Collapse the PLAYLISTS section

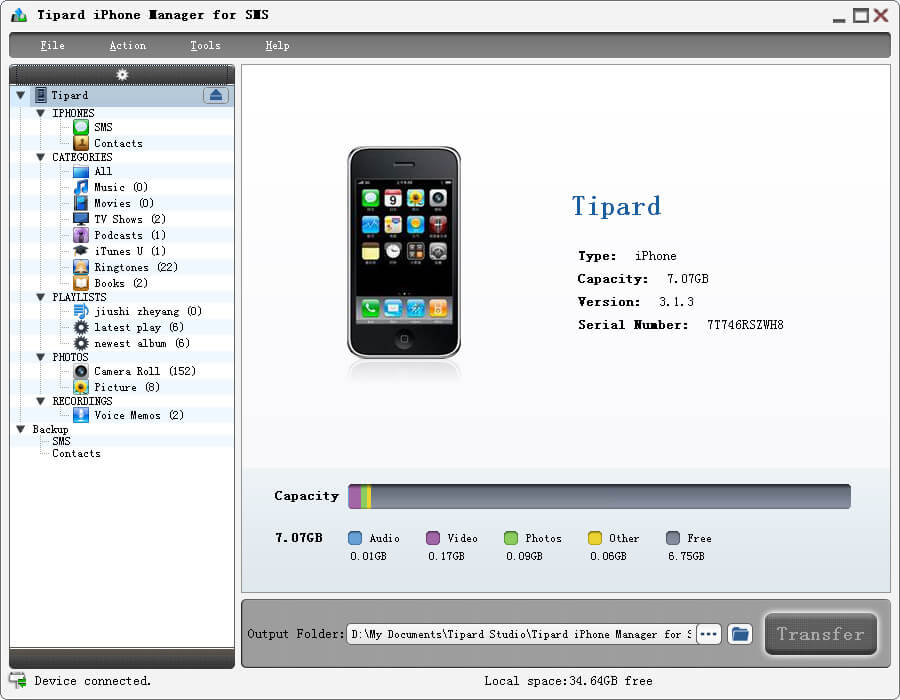[x=41, y=297]
